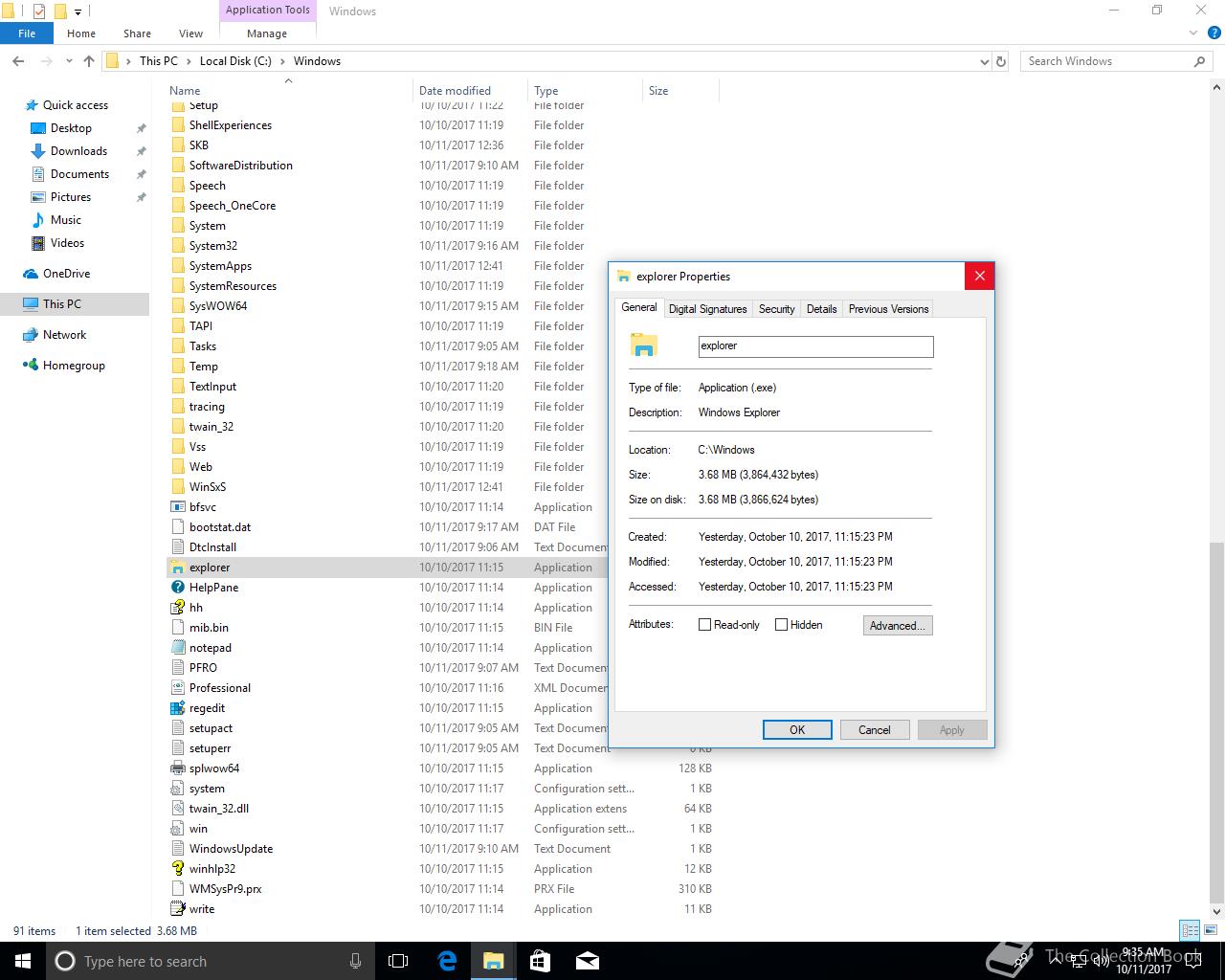Open Recent locations dropdown arrow
This screenshot has height=980, width=1225.
(x=69, y=61)
